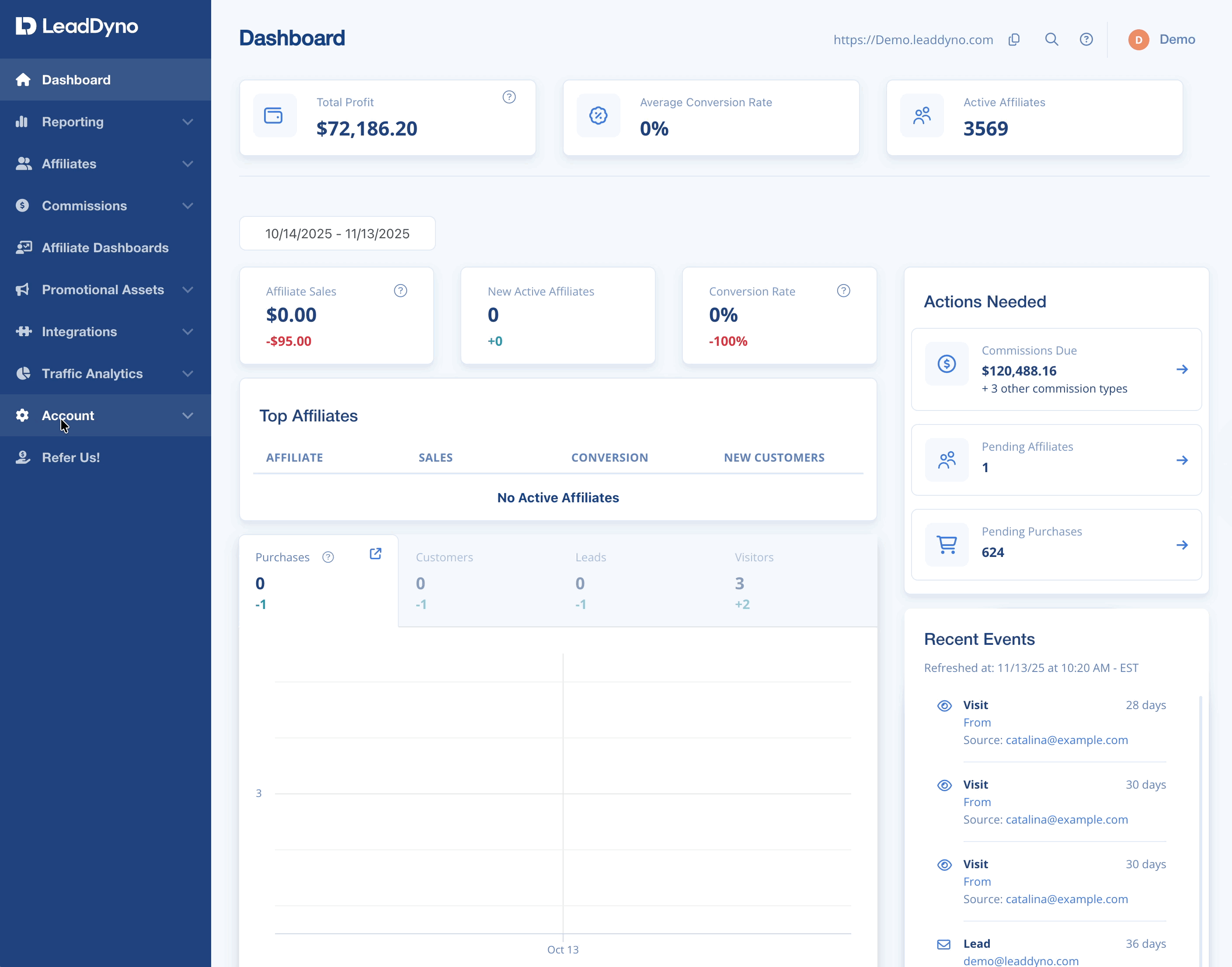Open catalina@example.com link in the 28 days Visit
The image size is (1232, 967).
coord(1067,740)
